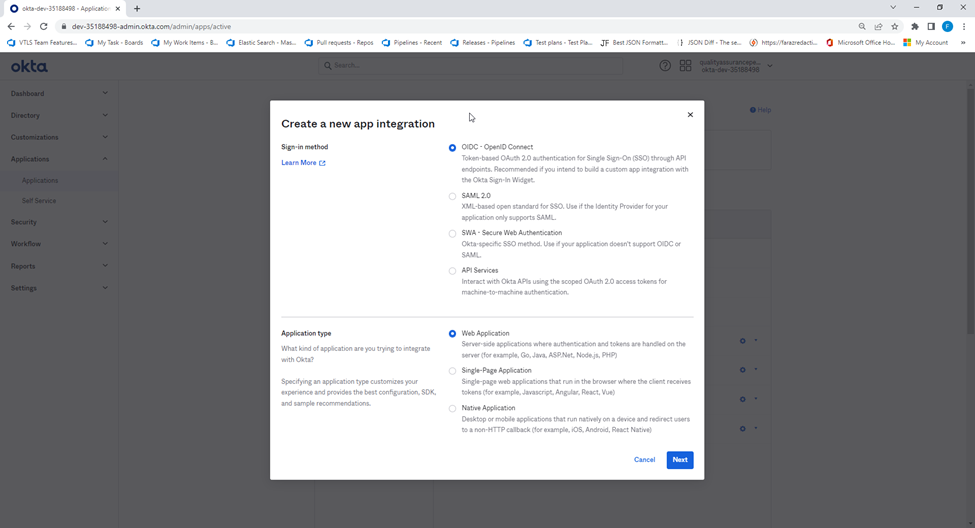Open Pipelines - Recent bookmark
Viewport: 975px width, 528px height.
coord(411,43)
